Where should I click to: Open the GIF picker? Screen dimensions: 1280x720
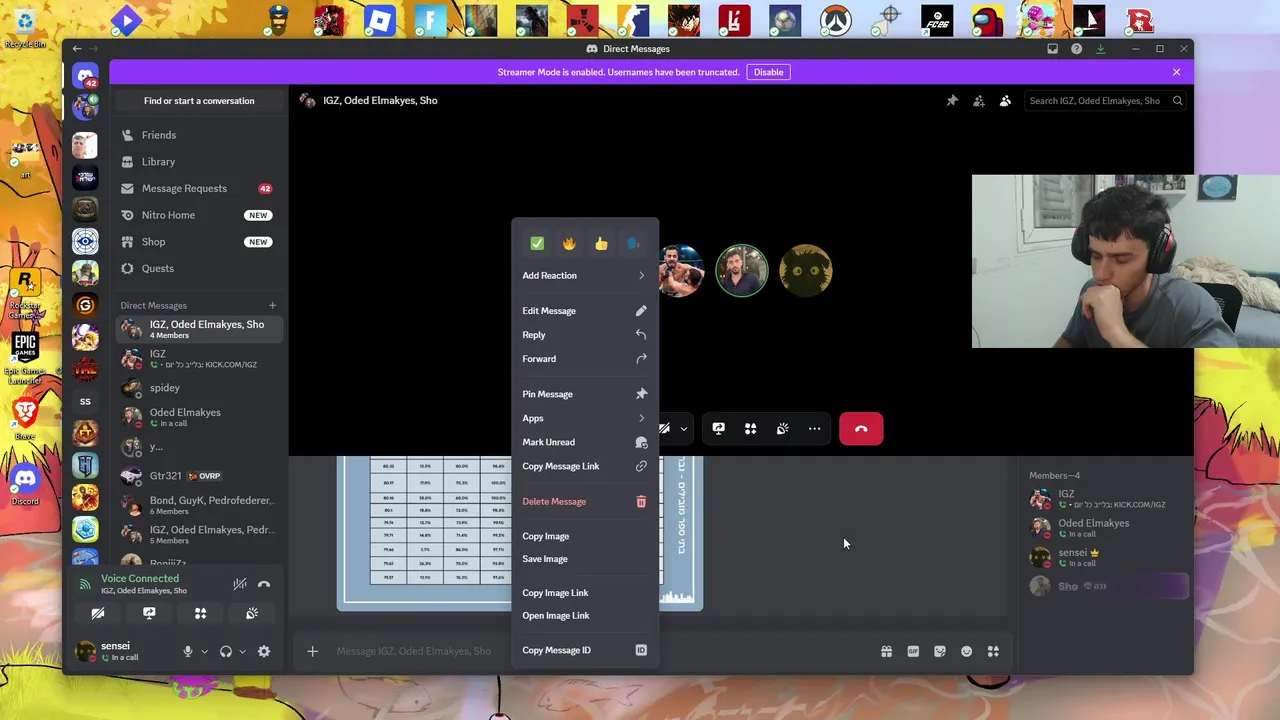click(x=913, y=651)
